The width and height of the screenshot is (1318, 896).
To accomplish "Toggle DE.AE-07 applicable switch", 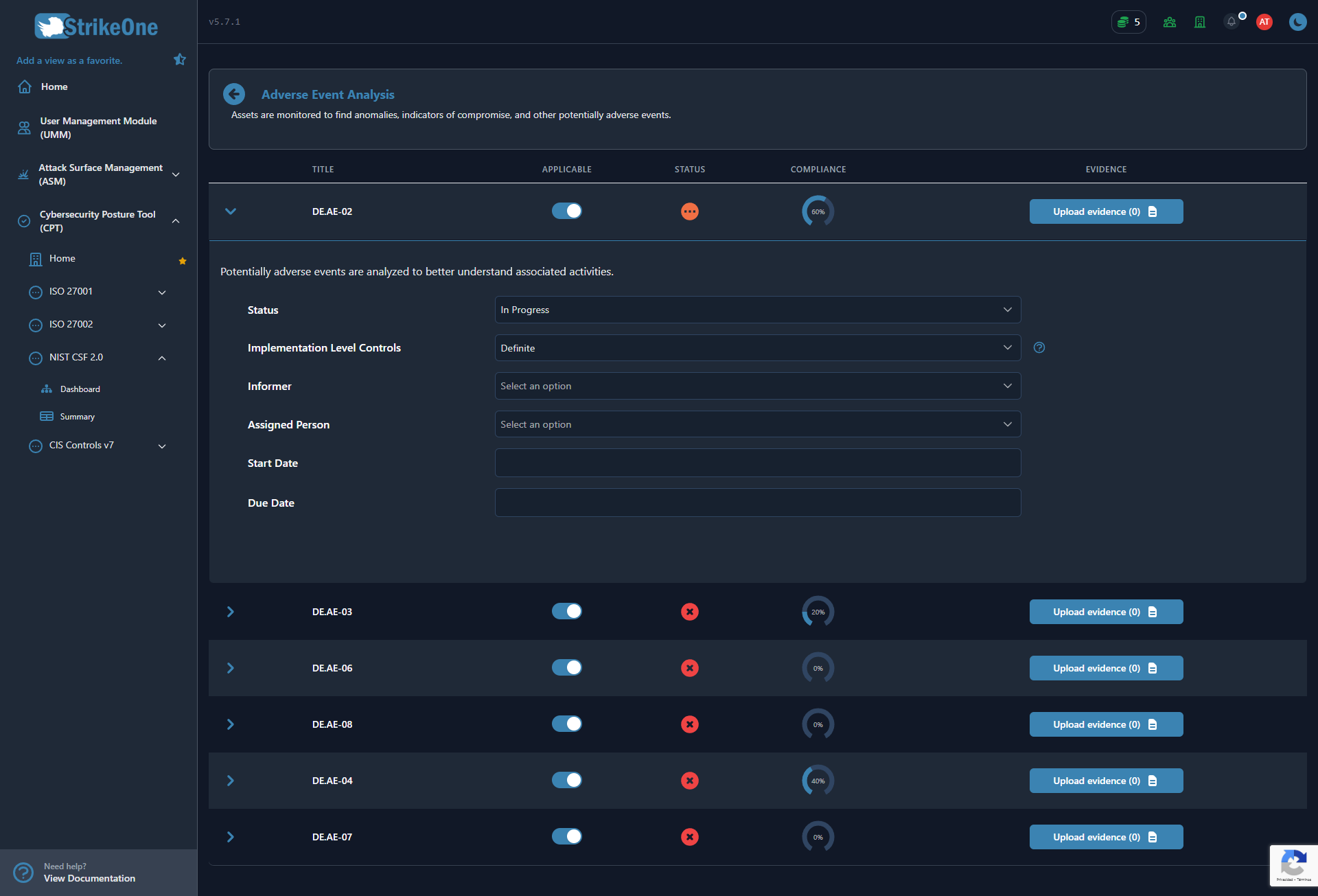I will [567, 836].
